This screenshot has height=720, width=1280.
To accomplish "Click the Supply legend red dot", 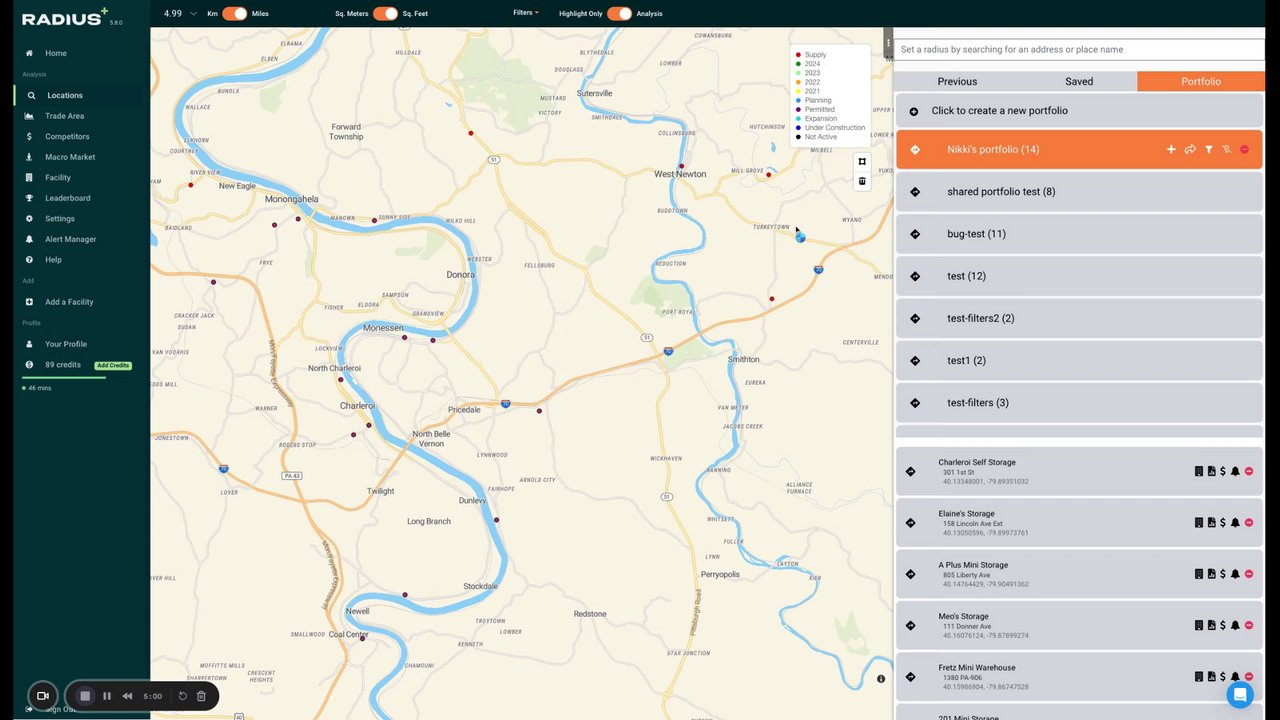I will [x=798, y=55].
